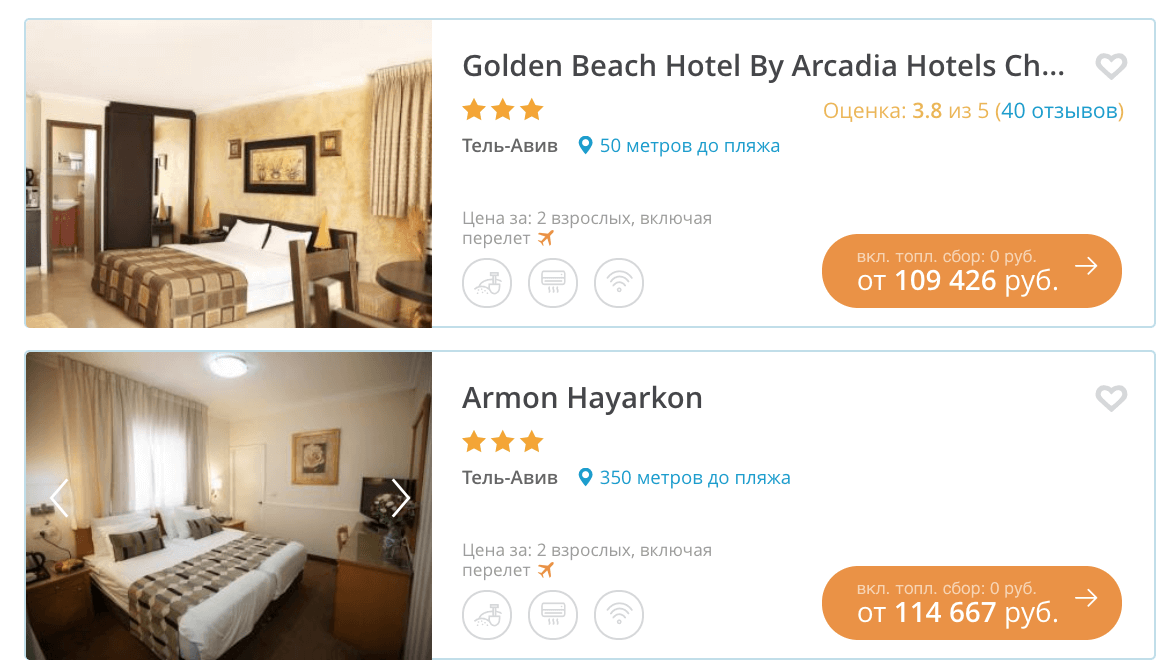Show next photo of Armon Hayarkon
1174x672 pixels.
click(x=401, y=498)
